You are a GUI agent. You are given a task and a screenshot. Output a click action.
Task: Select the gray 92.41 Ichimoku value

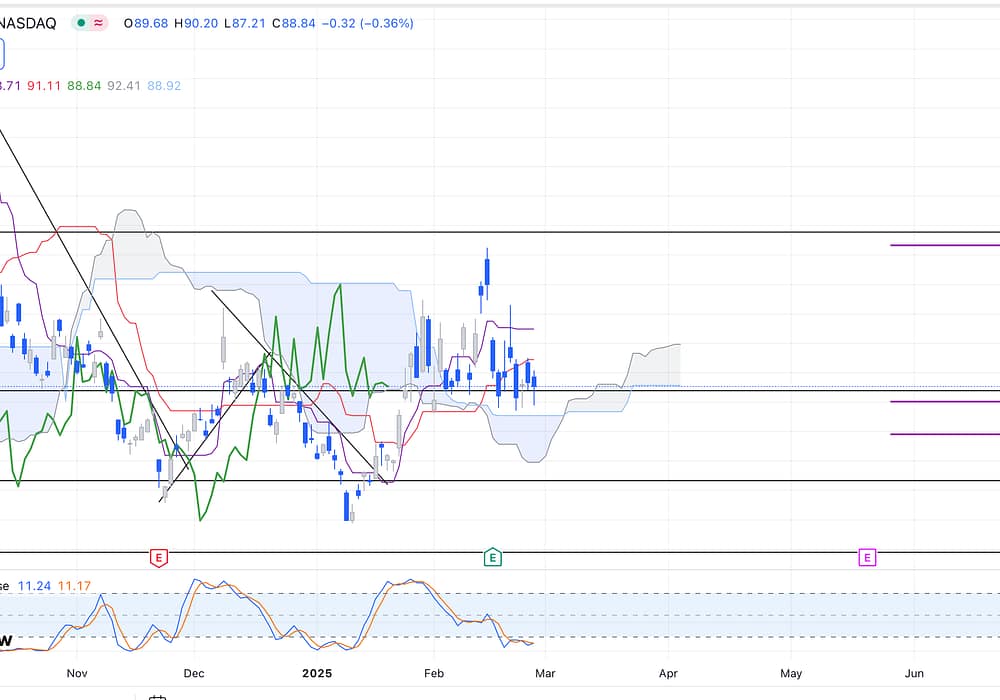pyautogui.click(x=123, y=86)
